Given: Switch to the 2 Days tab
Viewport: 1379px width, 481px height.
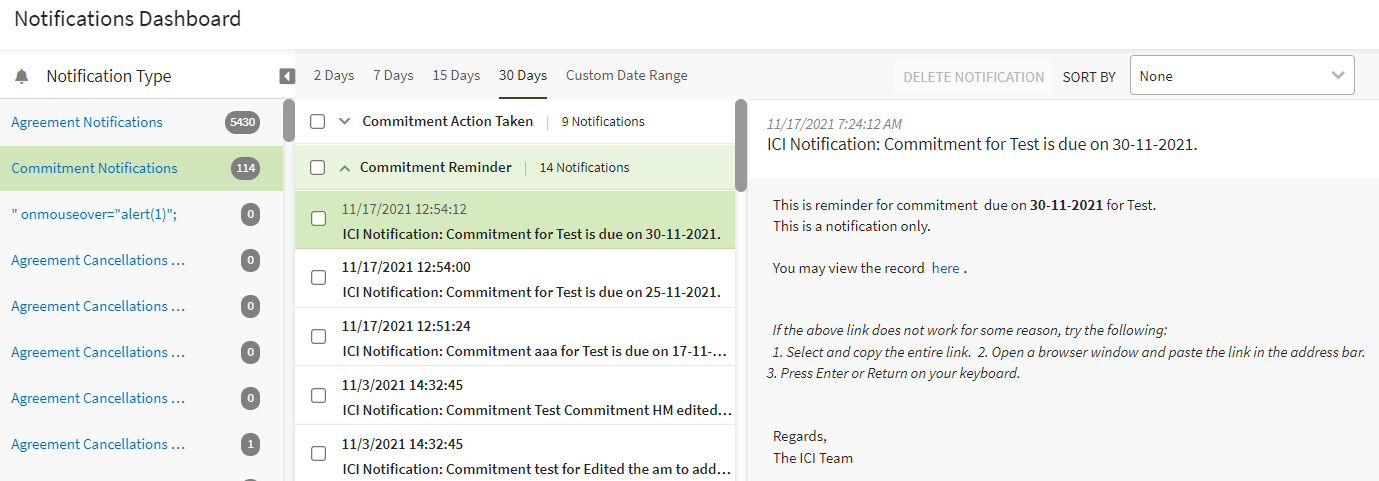Looking at the screenshot, I should [334, 76].
